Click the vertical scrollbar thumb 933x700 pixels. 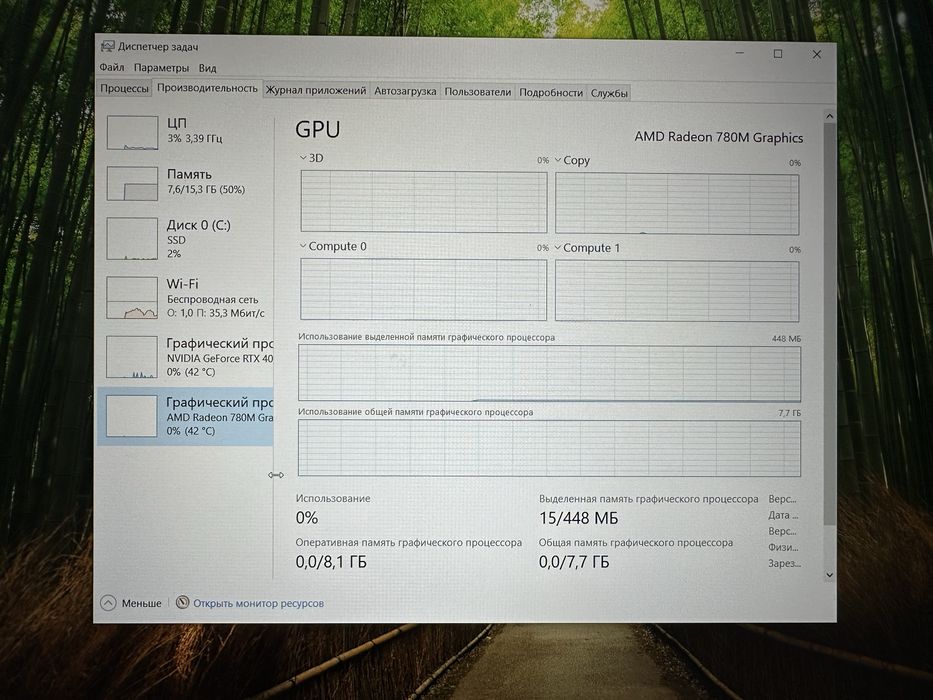coord(829,324)
